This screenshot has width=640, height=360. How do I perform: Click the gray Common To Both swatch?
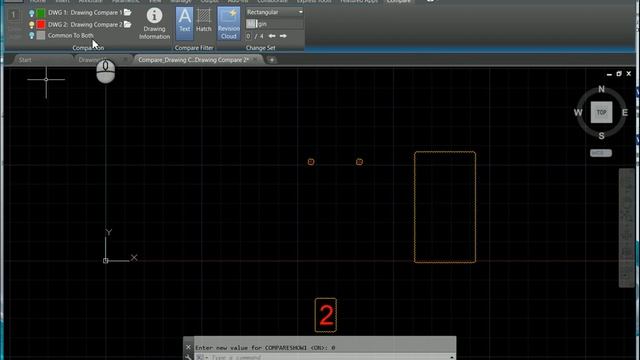coord(41,36)
